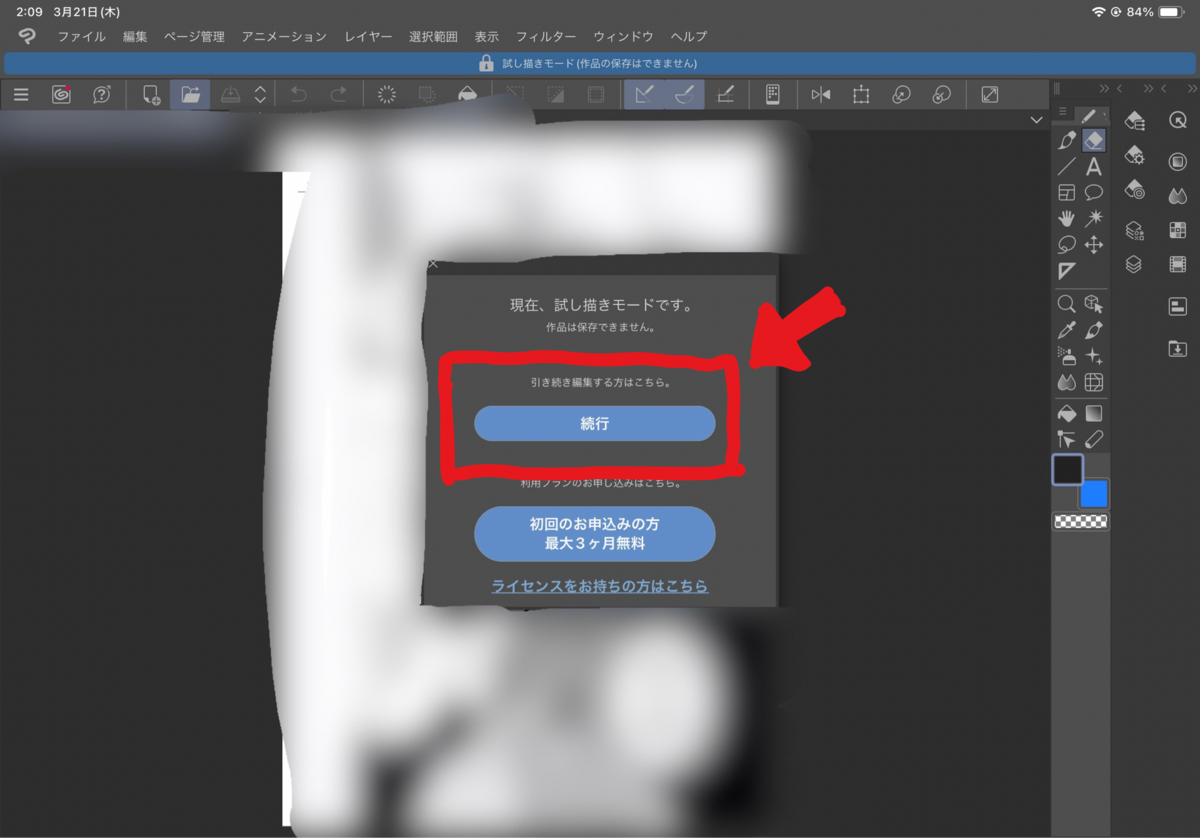Close the trial mode dialog with X
The height and width of the screenshot is (838, 1200).
[432, 264]
